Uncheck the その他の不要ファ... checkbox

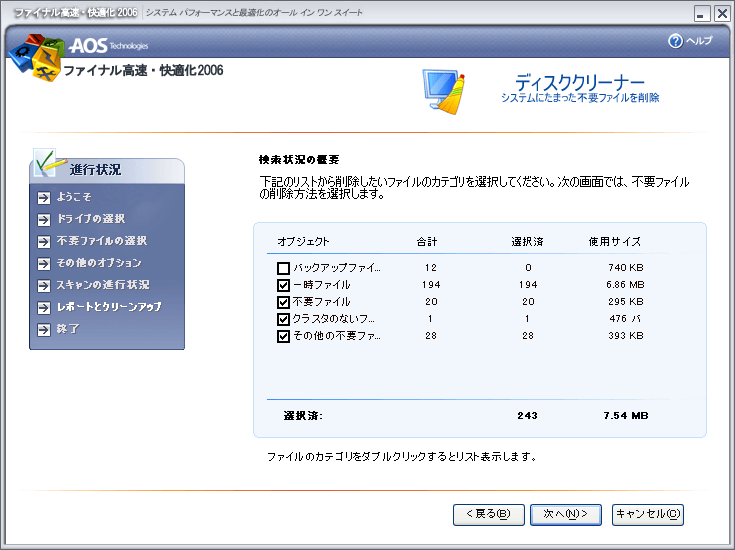[x=283, y=336]
